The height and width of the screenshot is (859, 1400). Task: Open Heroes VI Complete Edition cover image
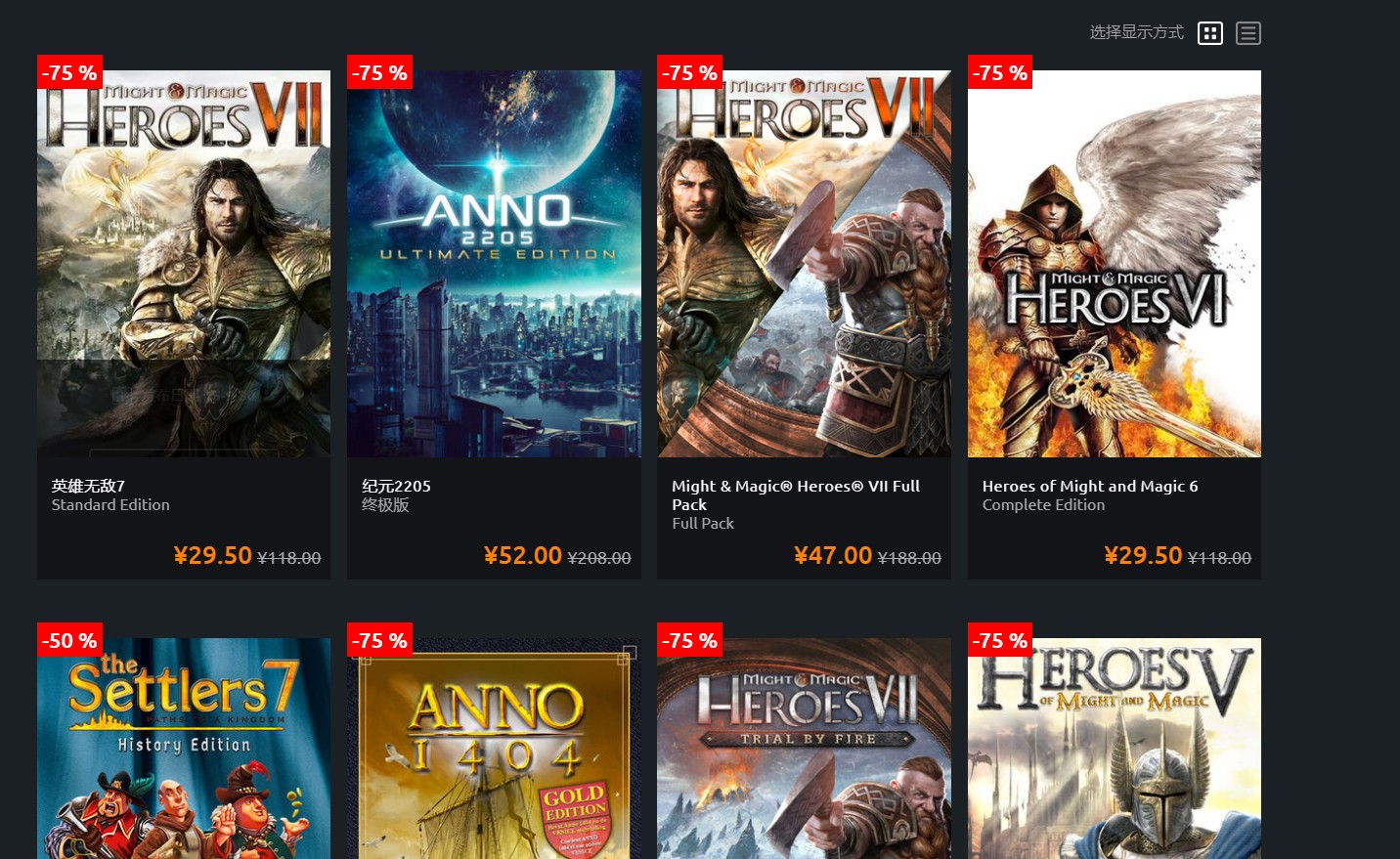point(1115,264)
